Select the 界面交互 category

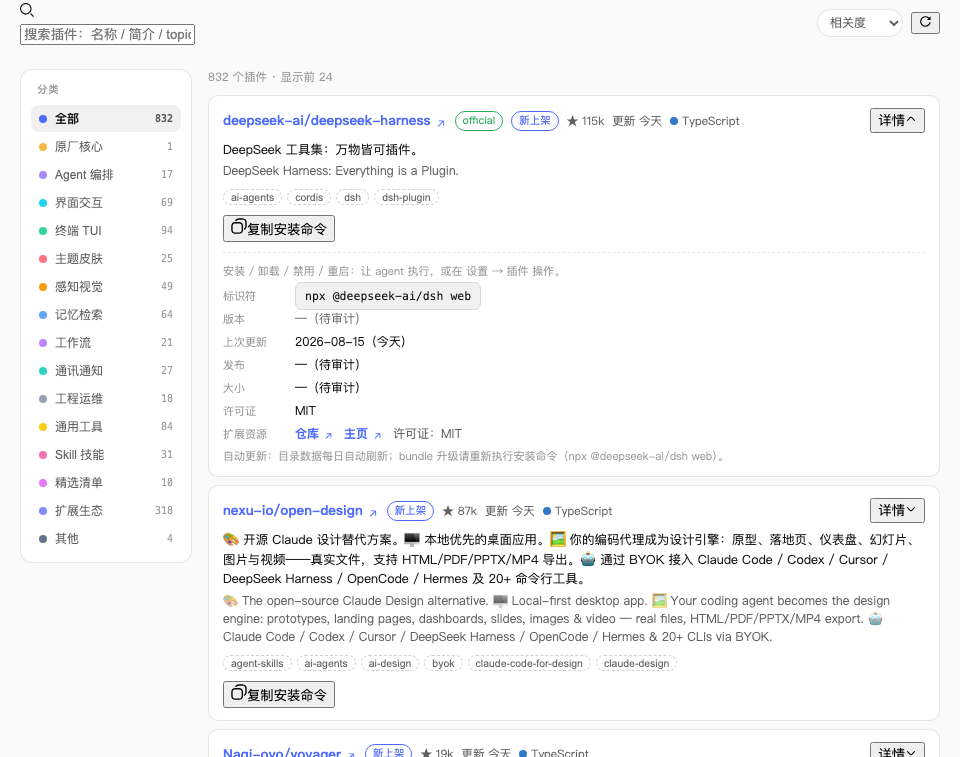tap(106, 203)
